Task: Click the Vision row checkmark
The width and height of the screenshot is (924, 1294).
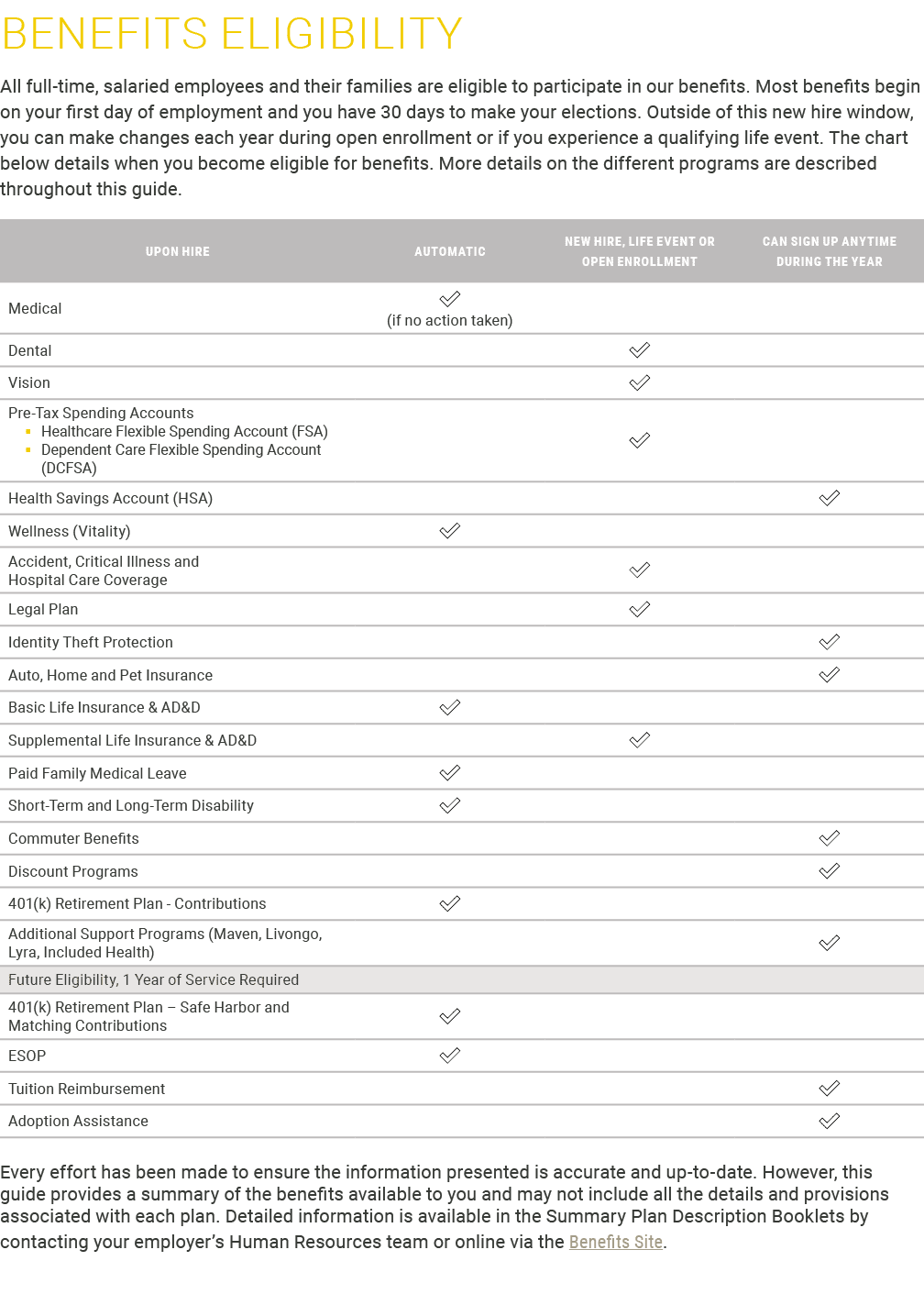Action: pyautogui.click(x=639, y=382)
